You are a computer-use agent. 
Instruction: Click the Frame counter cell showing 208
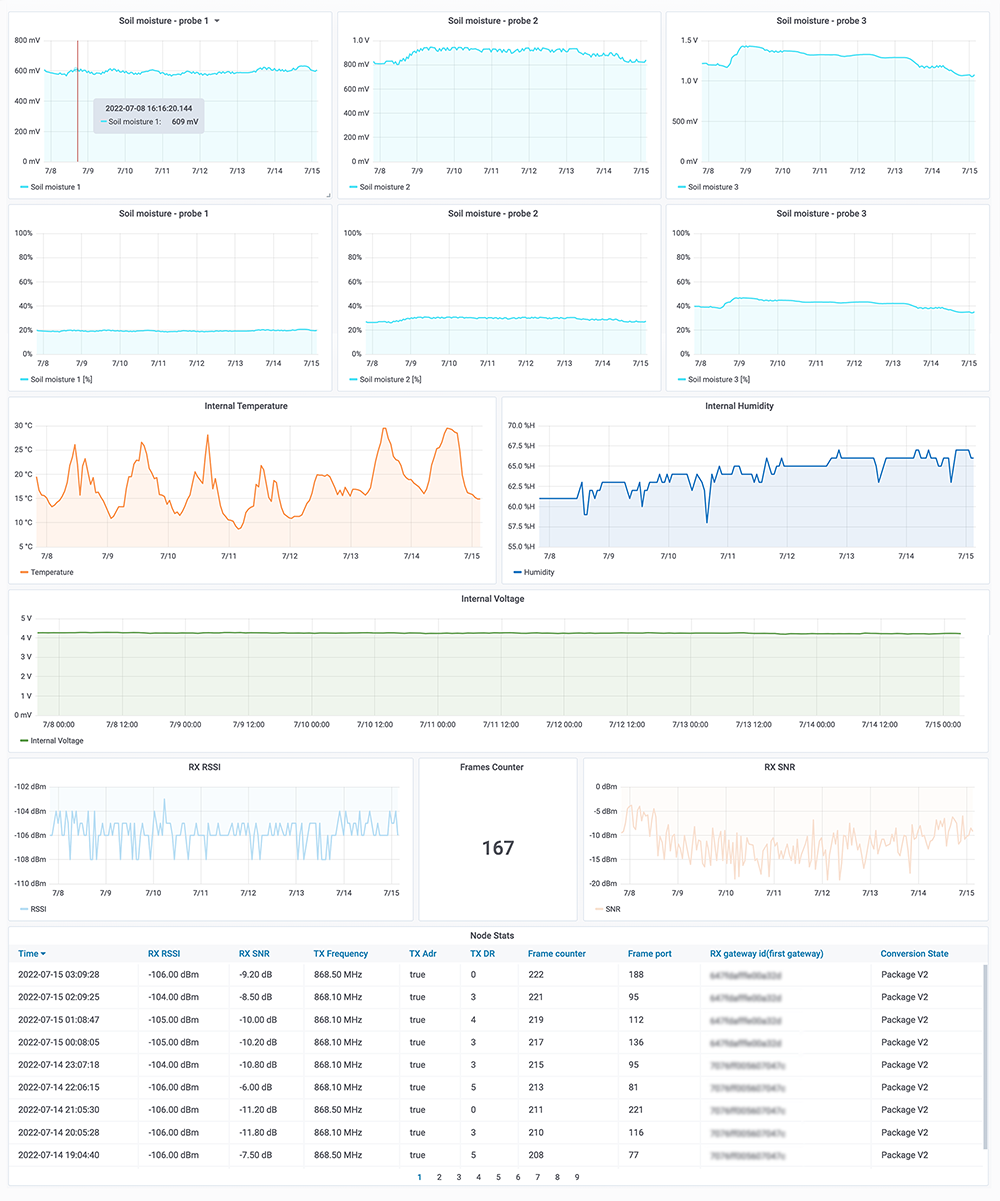(568, 1155)
